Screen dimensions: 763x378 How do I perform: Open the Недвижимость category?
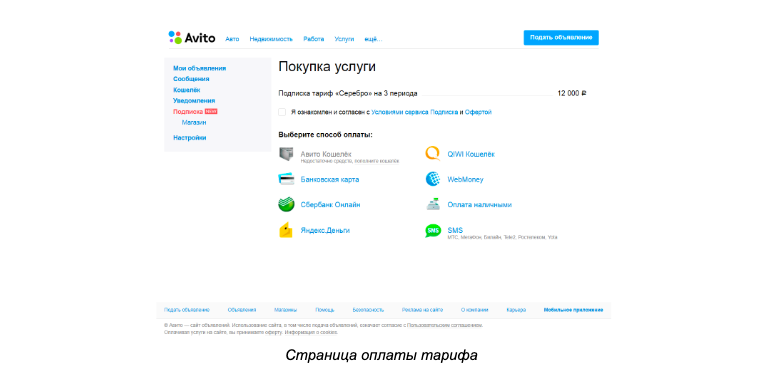click(271, 39)
